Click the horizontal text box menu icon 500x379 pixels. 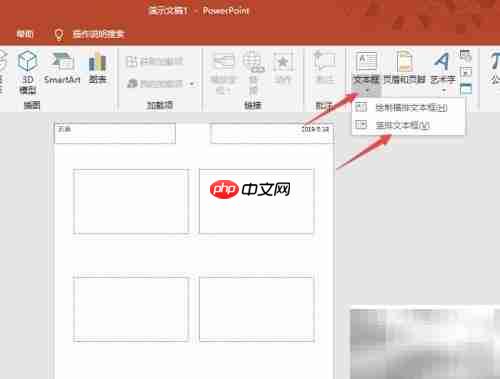pyautogui.click(x=361, y=107)
